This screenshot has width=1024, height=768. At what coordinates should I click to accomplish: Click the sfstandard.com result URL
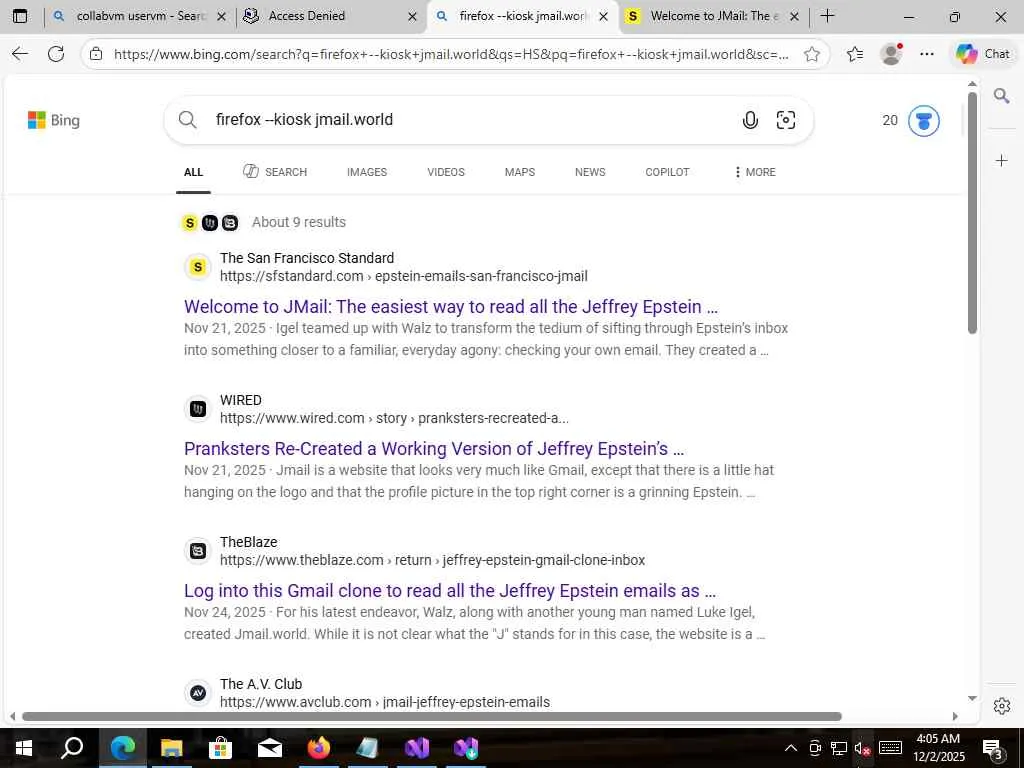[404, 276]
